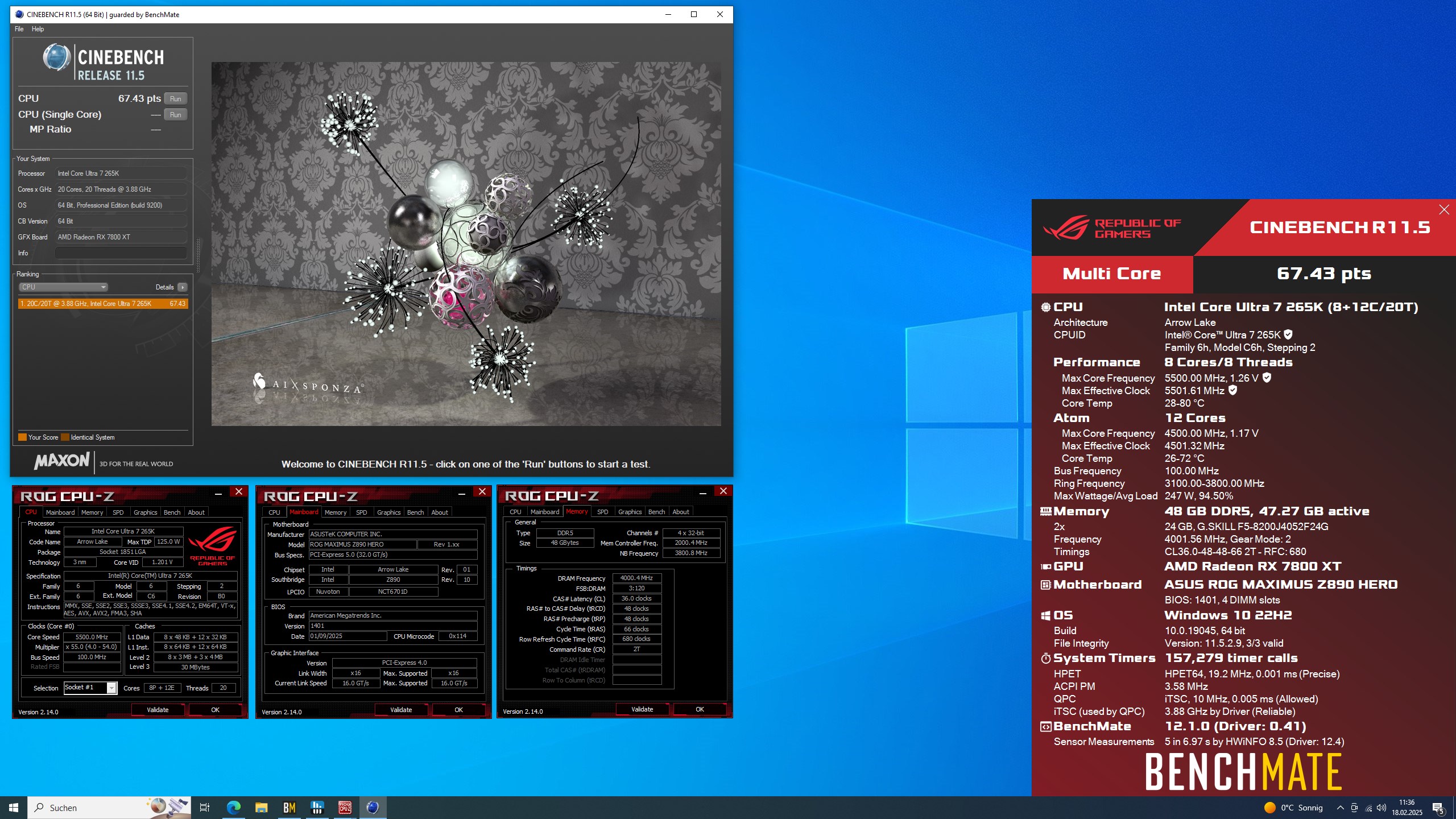Open File Explorer from the taskbar

(261, 808)
